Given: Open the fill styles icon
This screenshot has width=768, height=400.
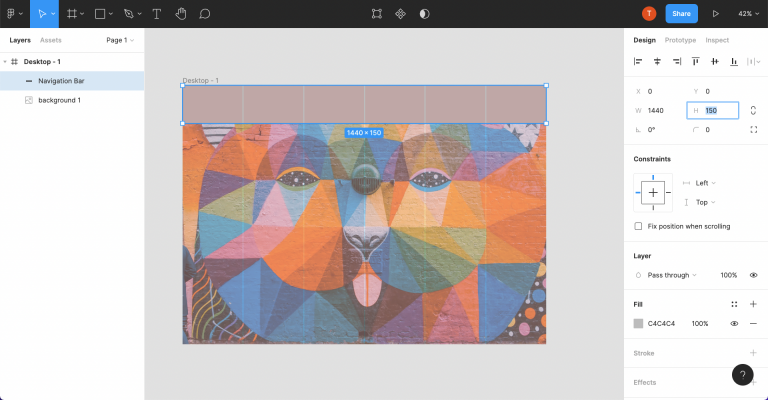Looking at the screenshot, I should pos(734,304).
